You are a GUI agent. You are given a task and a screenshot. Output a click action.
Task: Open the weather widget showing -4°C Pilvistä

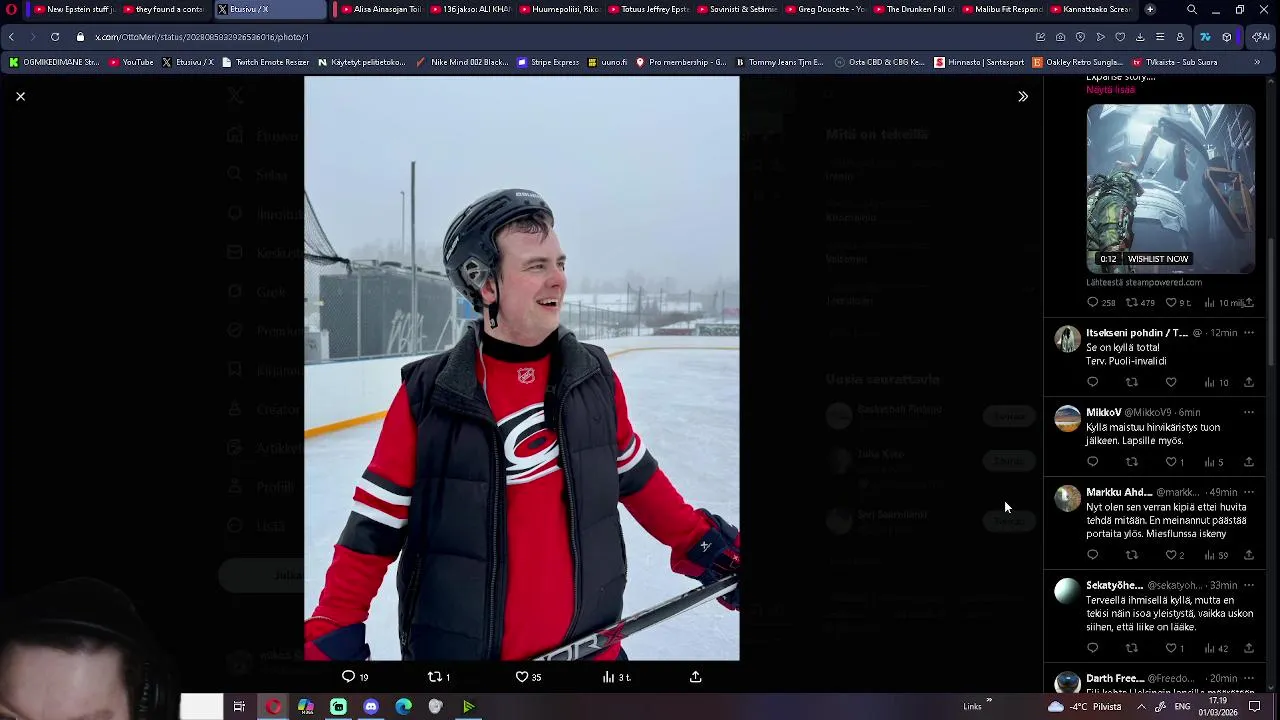pyautogui.click(x=1084, y=707)
